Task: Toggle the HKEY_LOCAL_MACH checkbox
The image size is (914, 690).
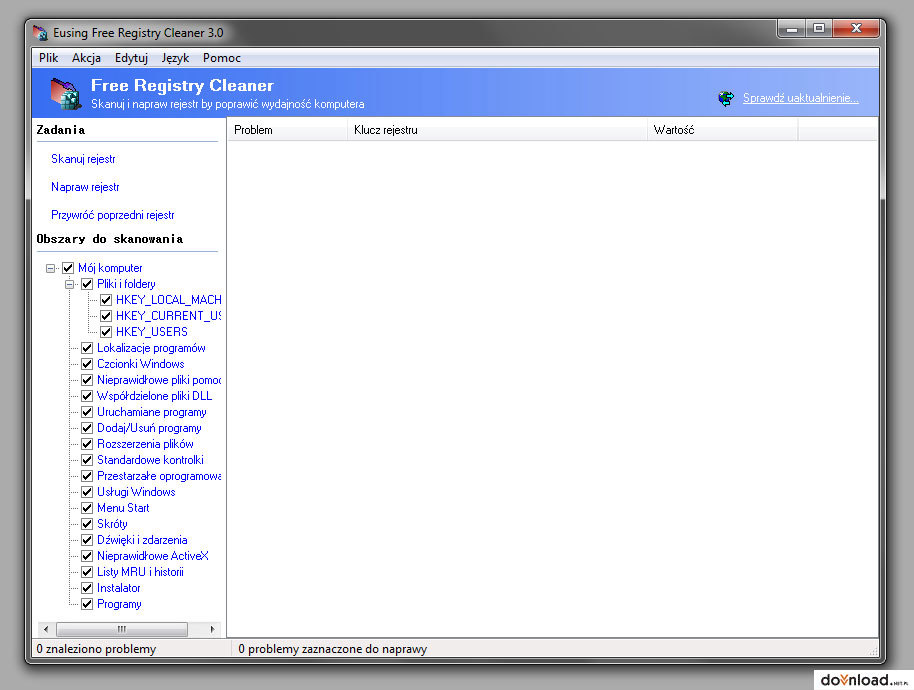Action: pos(106,300)
